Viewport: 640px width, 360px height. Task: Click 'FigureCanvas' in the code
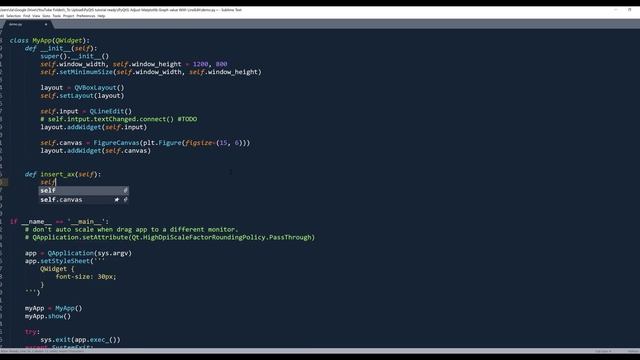pos(116,143)
